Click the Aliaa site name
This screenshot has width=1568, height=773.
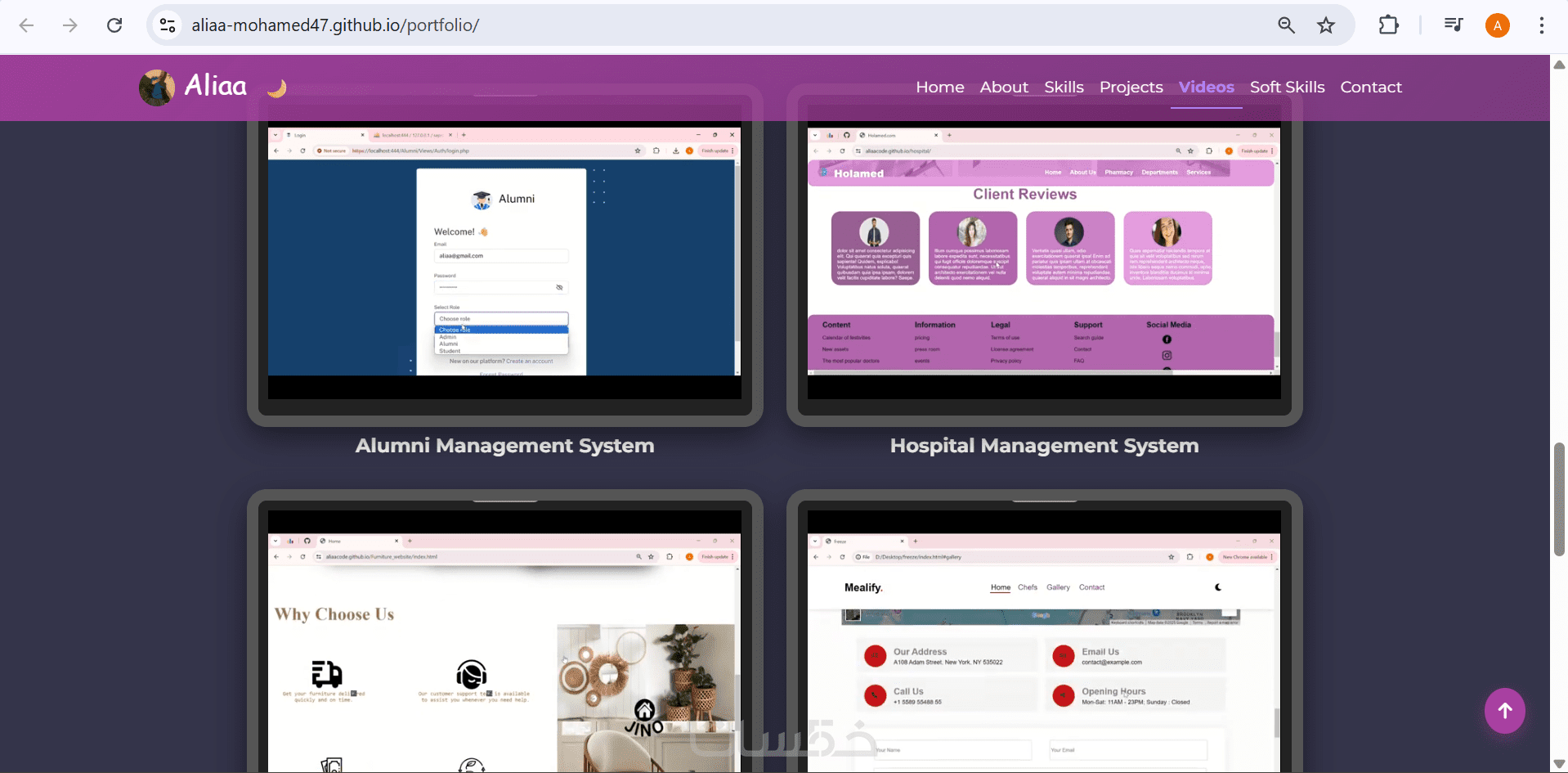click(216, 85)
